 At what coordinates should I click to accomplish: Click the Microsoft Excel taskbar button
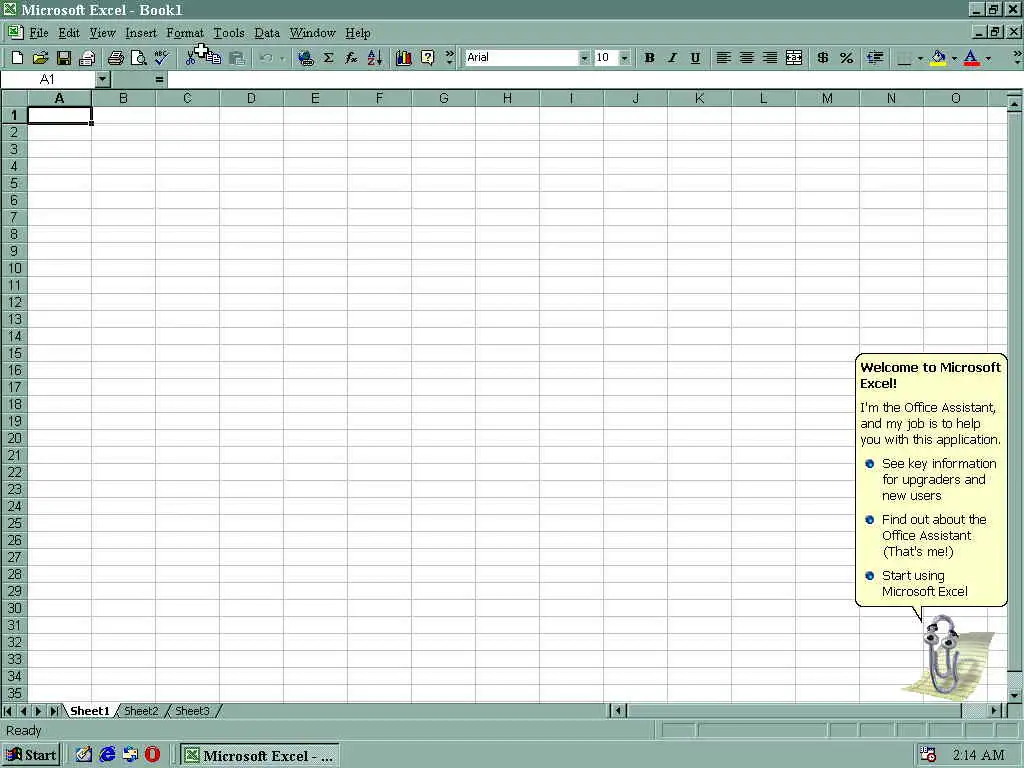point(260,755)
